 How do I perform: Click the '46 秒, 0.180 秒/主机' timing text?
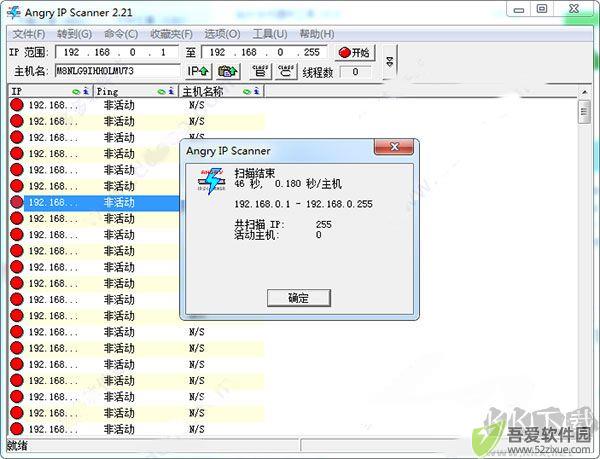coord(288,184)
